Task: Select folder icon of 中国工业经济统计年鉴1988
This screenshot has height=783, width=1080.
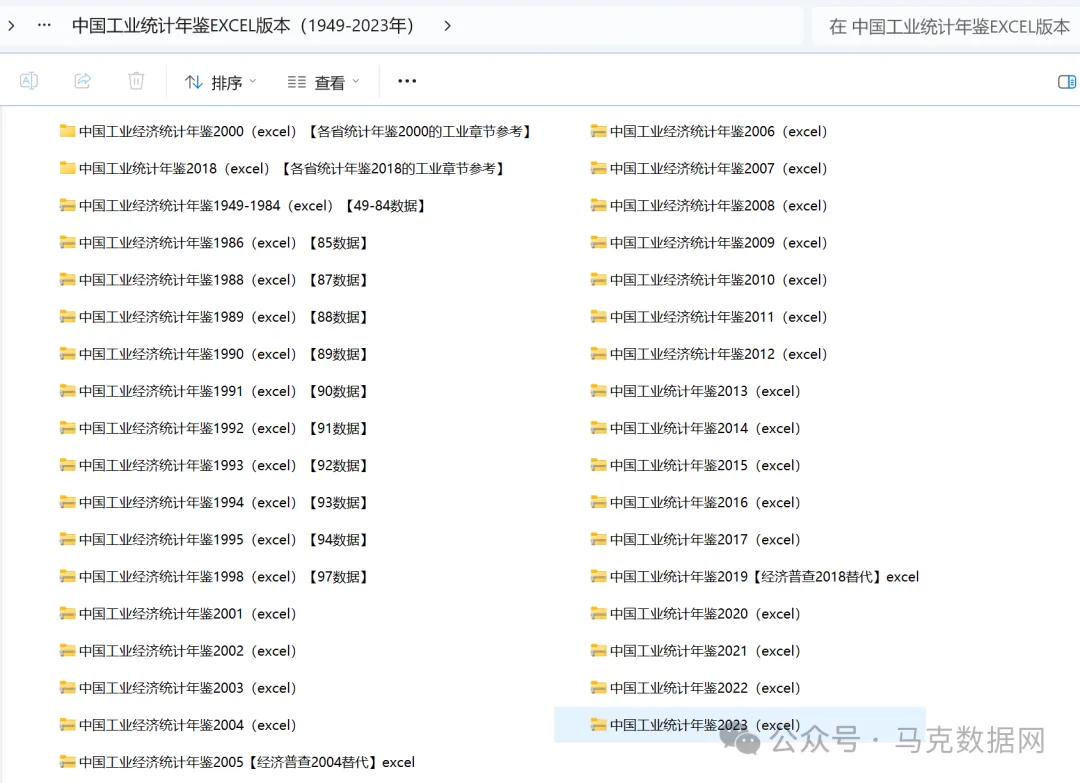Action: 68,280
